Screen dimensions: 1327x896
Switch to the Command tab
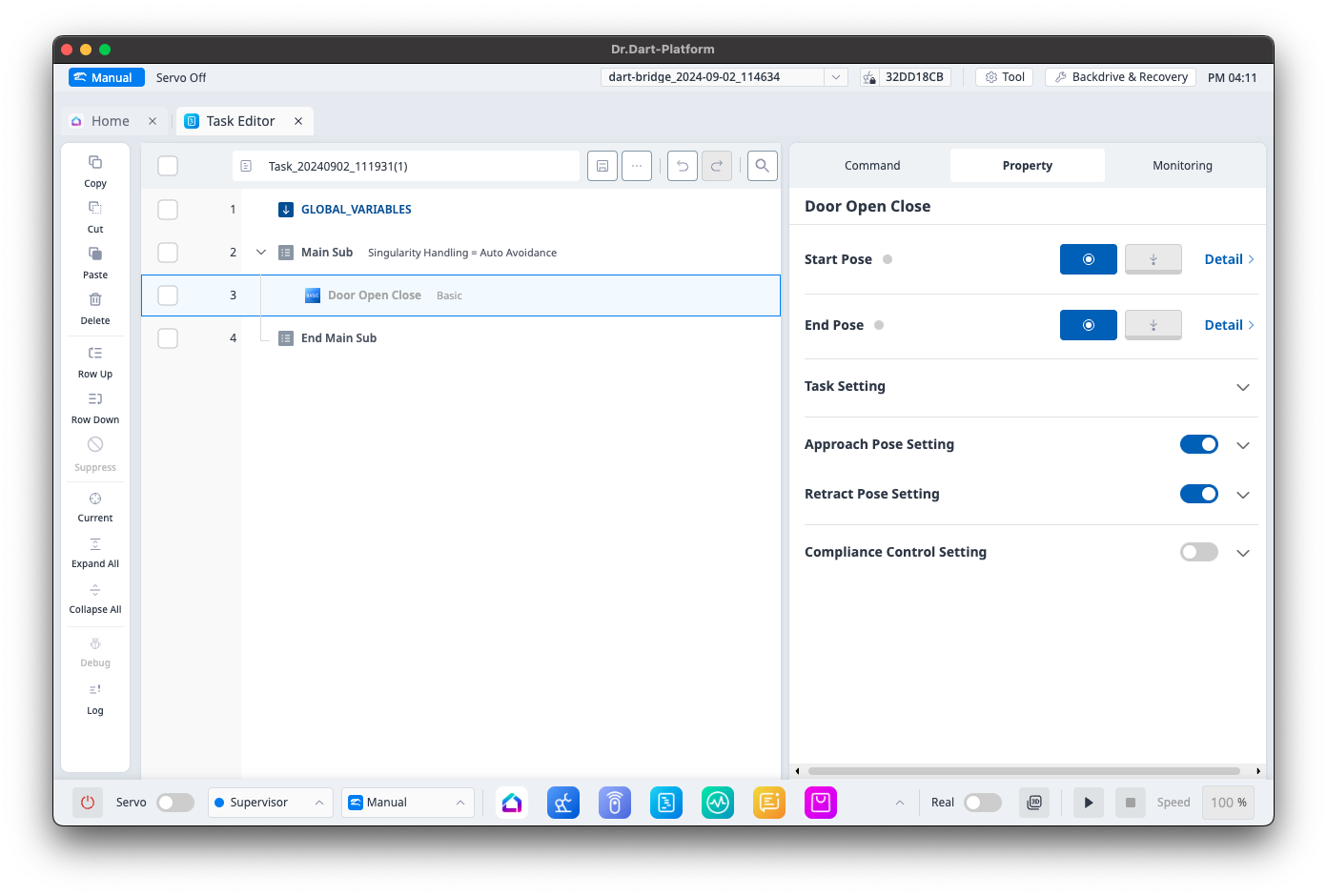click(871, 166)
